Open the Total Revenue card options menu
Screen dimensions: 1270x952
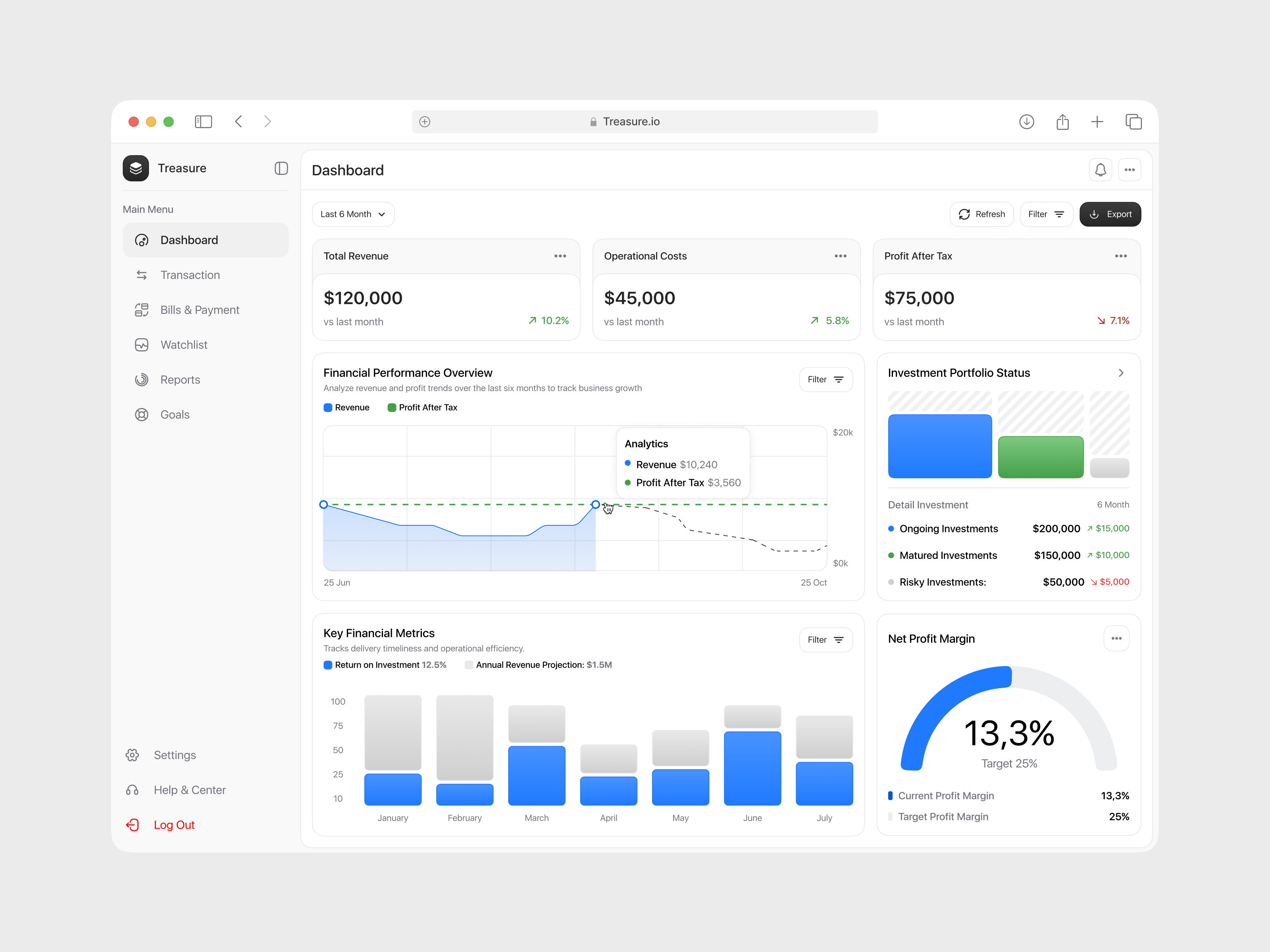(x=560, y=256)
